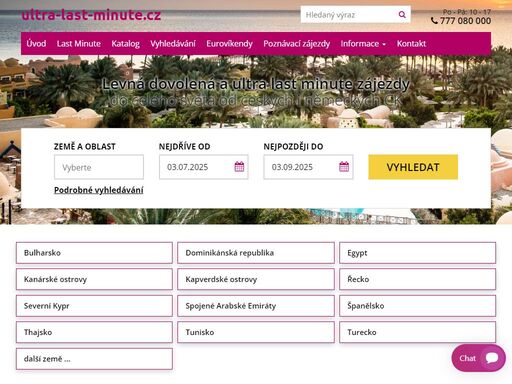Image resolution: width=512 pixels, height=384 pixels.
Task: Show more countries via další země
Action: [x=94, y=359]
